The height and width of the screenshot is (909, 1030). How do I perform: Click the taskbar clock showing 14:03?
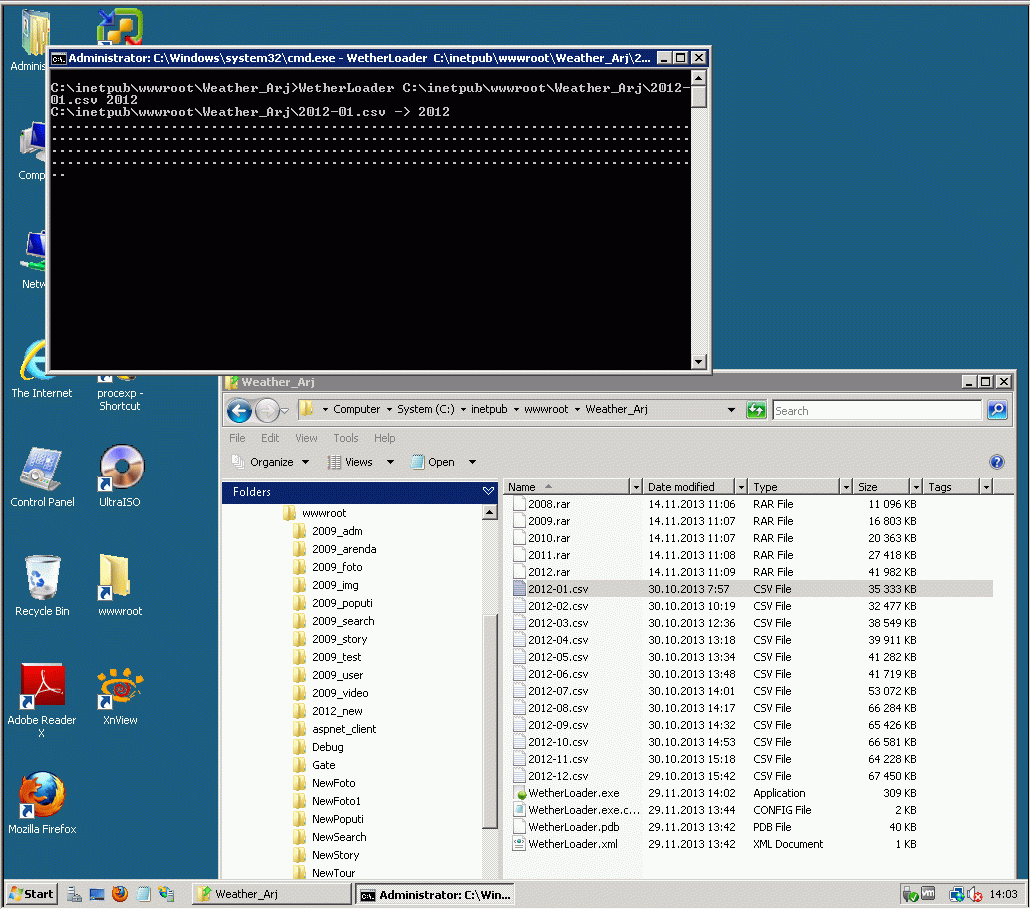tap(1003, 894)
